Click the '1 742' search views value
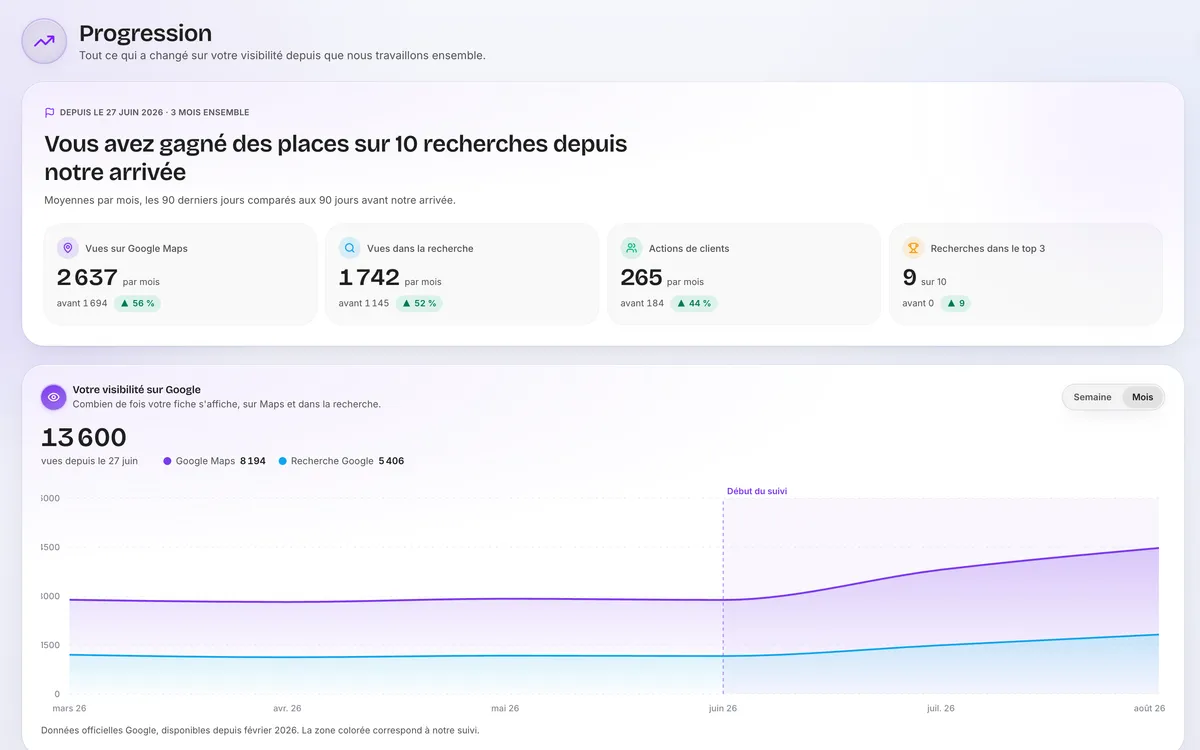 point(369,277)
